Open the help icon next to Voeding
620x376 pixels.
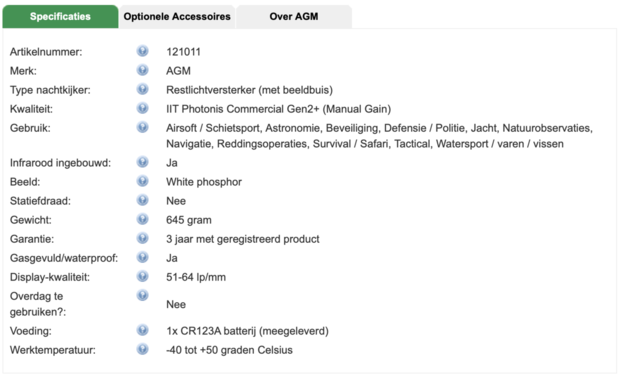click(x=142, y=330)
